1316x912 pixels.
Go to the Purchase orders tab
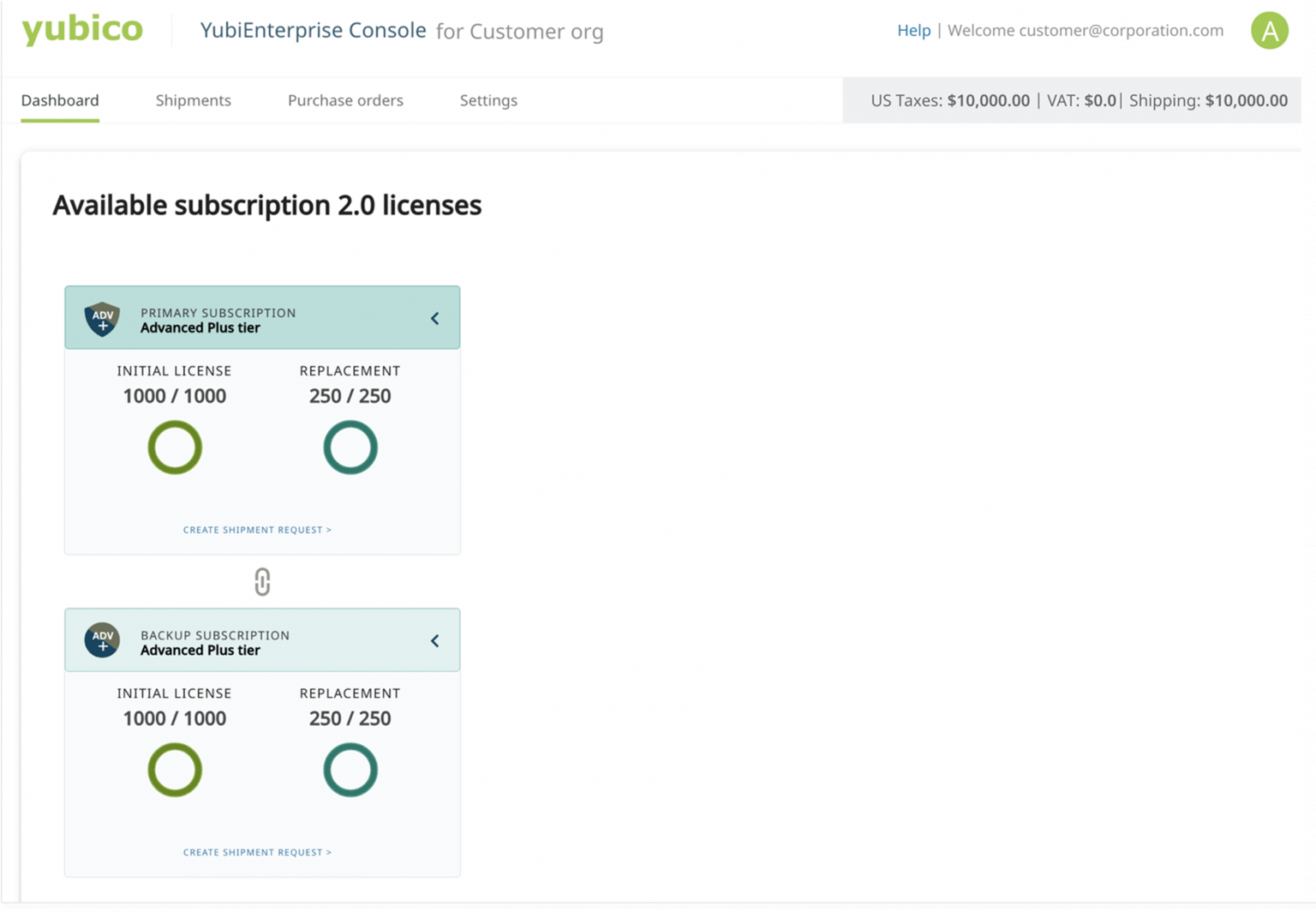[x=345, y=100]
